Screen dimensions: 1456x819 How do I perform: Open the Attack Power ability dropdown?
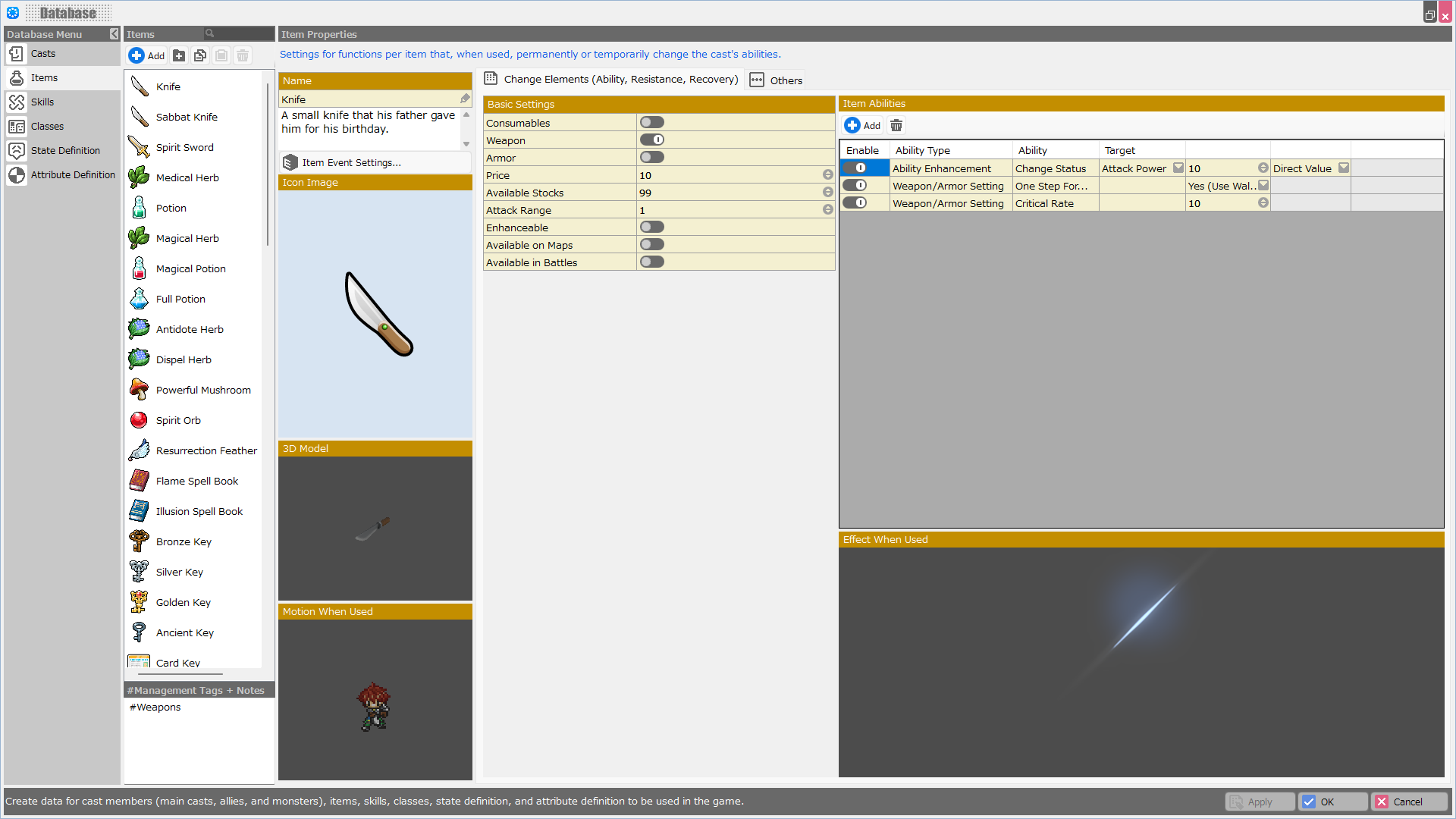[x=1177, y=168]
